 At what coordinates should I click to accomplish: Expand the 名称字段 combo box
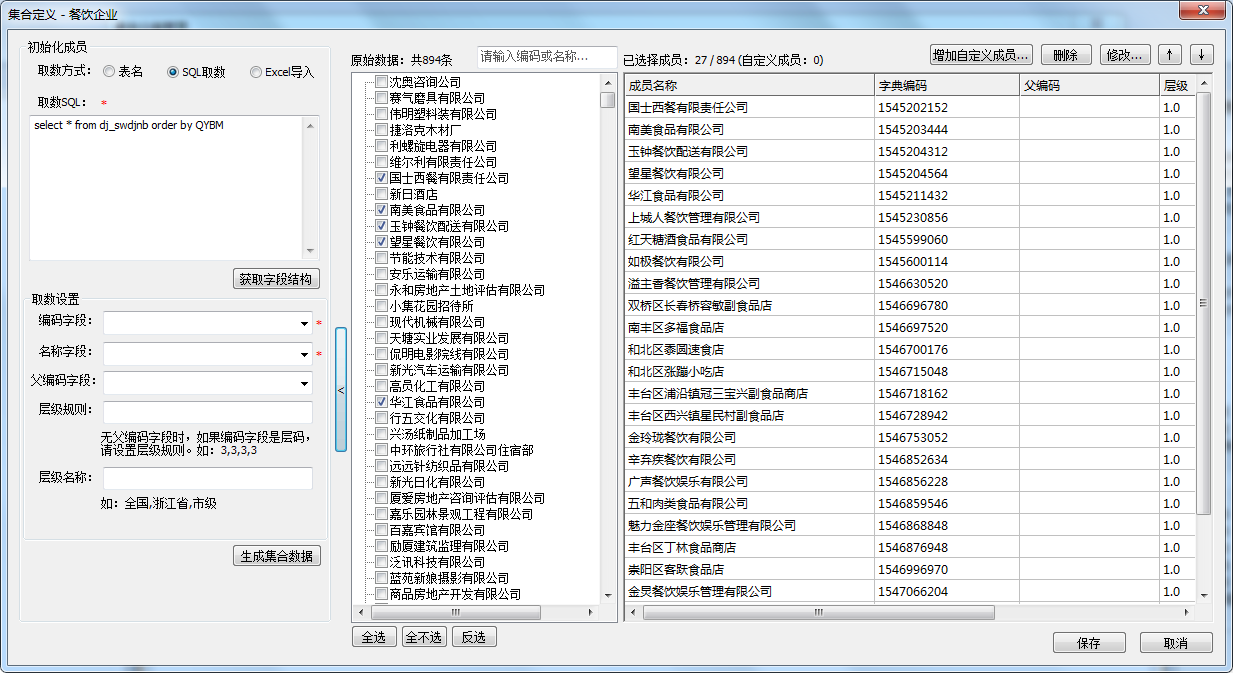(x=304, y=354)
